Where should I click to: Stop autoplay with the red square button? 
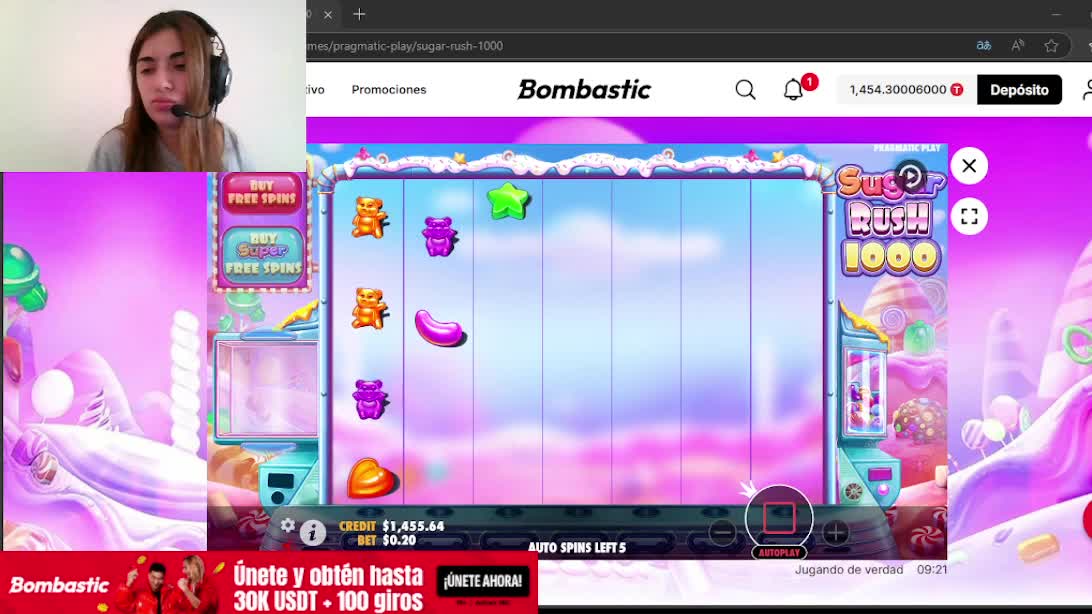[779, 518]
